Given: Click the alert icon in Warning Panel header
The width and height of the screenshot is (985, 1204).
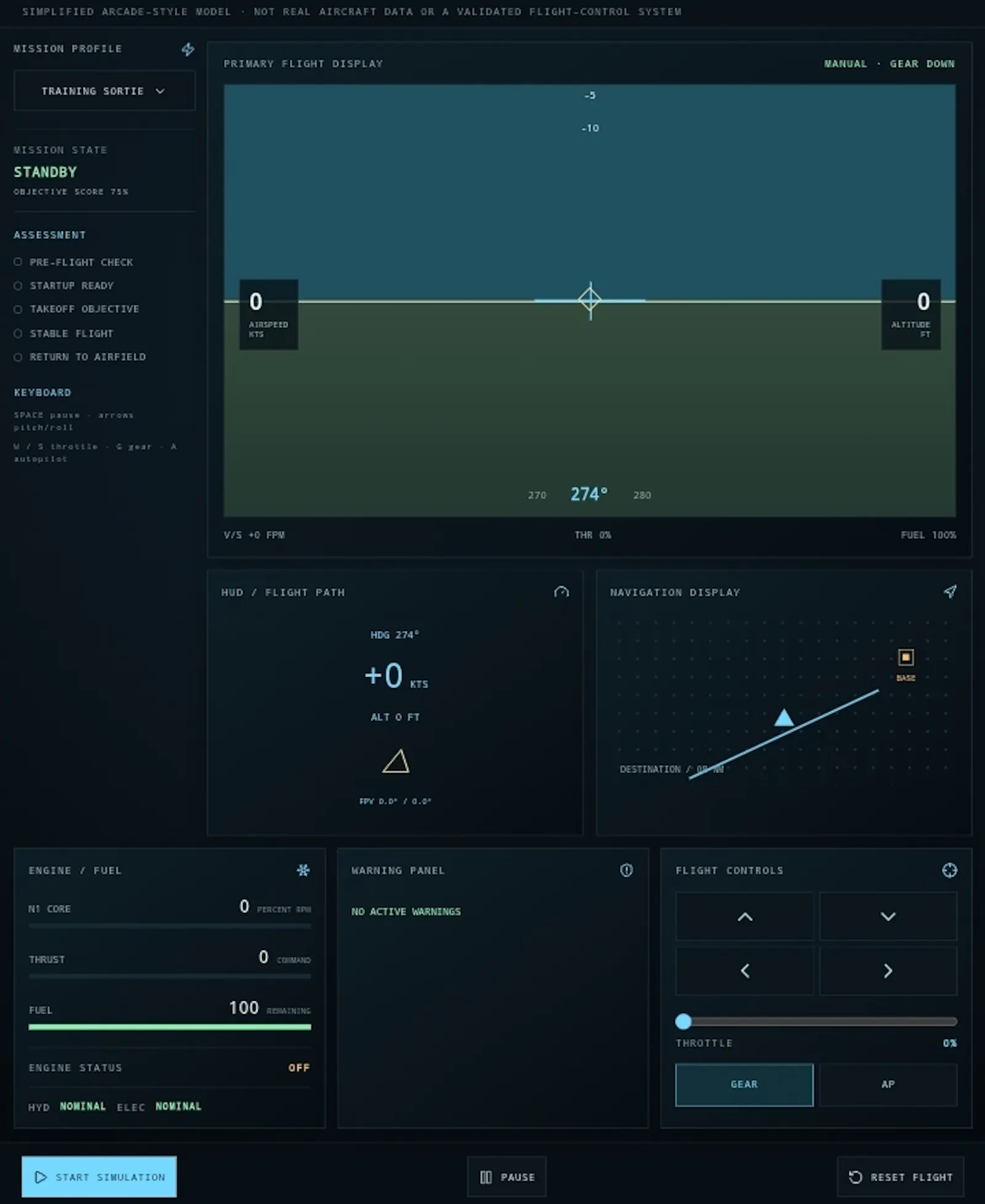Looking at the screenshot, I should coord(626,870).
